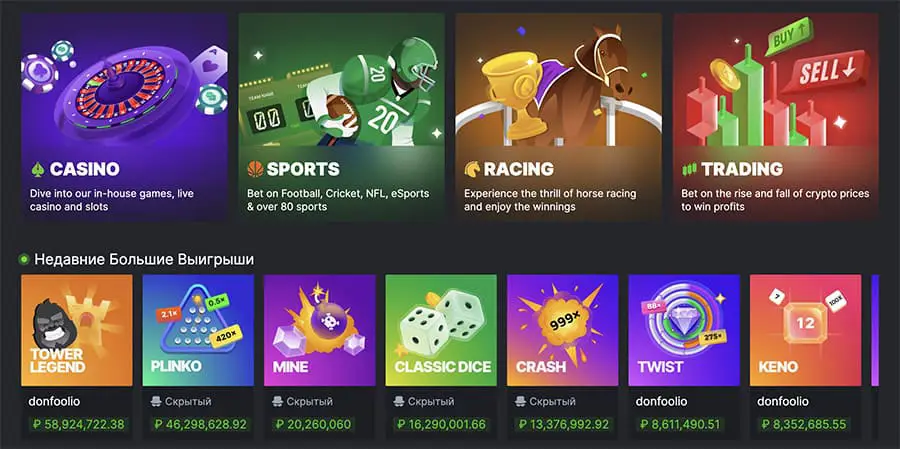
Task: Click the basketball icon next to SPORTS
Action: pos(255,169)
